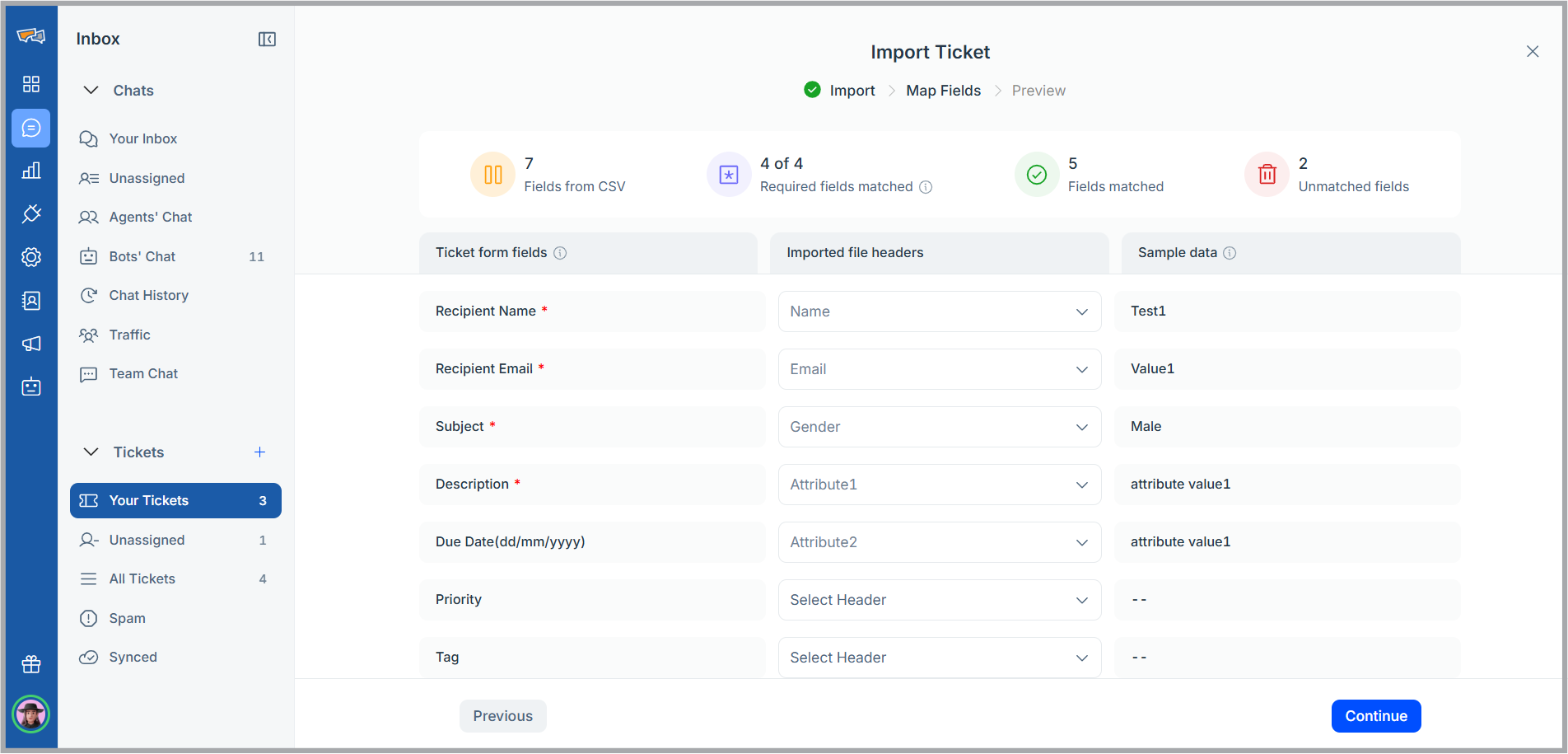Screen dimensions: 1568x754
Task: Click the Previous button
Action: pyautogui.click(x=503, y=716)
